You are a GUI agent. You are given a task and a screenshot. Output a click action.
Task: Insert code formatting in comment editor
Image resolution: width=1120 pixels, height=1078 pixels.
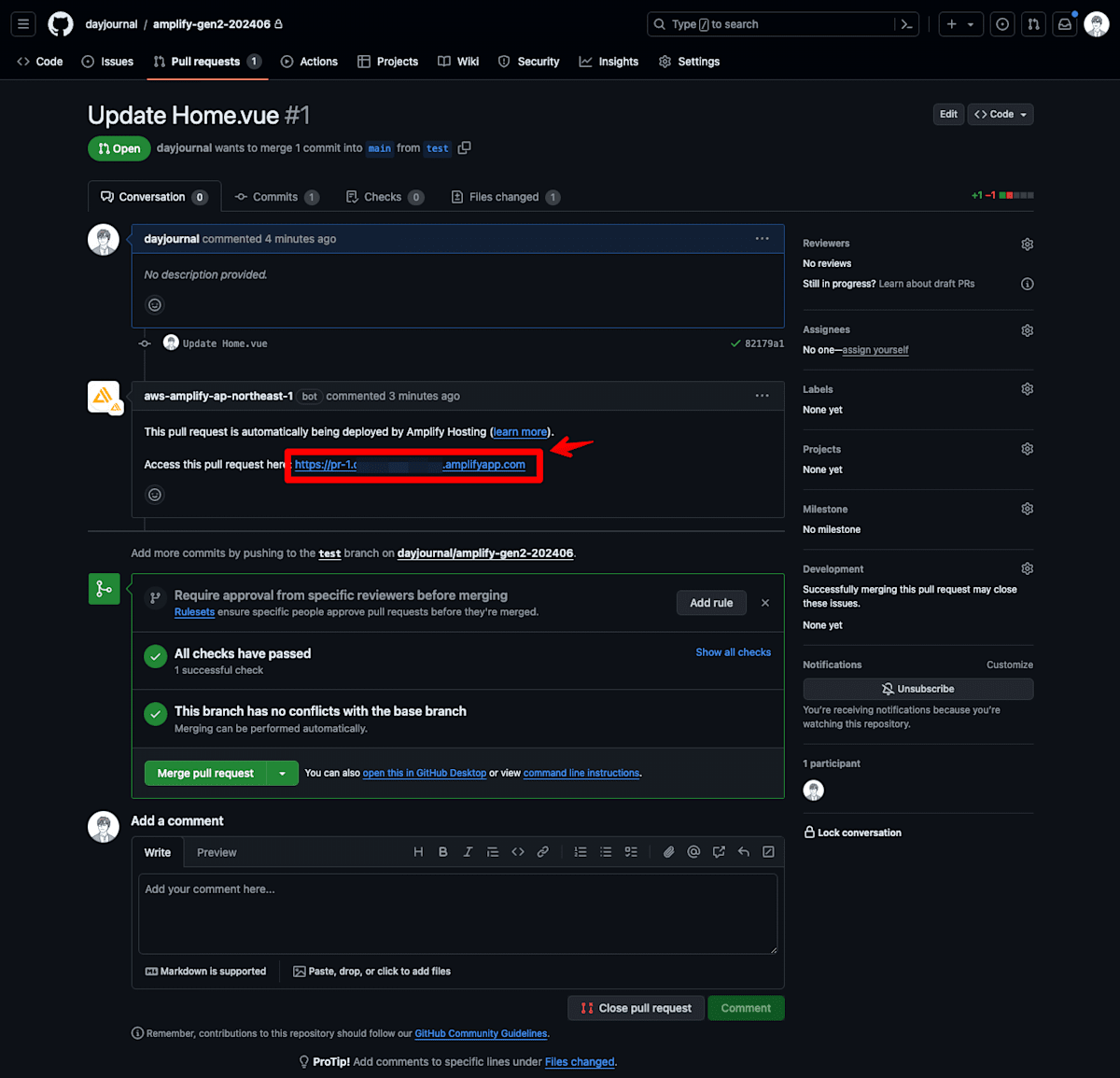518,852
